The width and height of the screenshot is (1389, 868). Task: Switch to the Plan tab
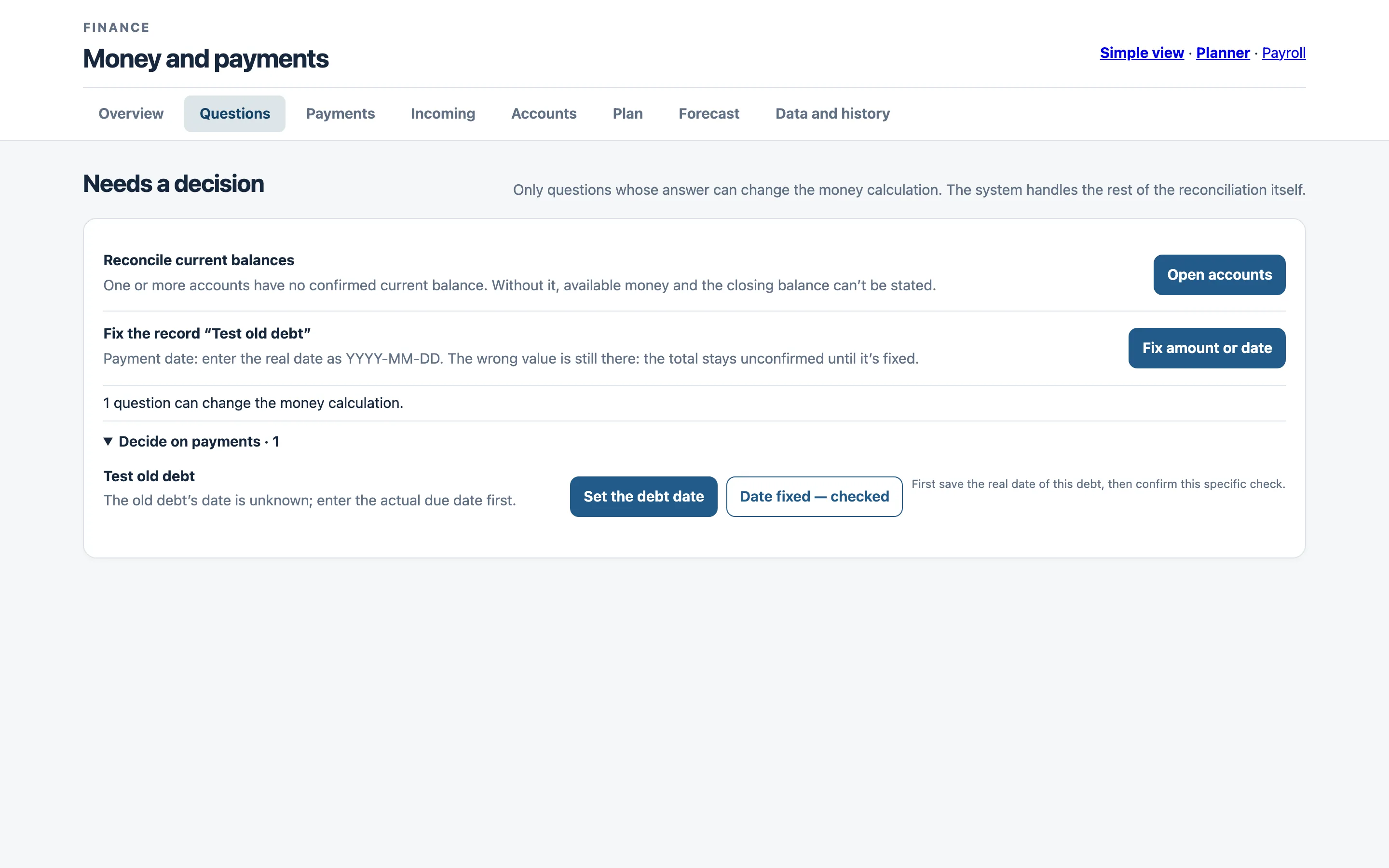click(x=627, y=114)
